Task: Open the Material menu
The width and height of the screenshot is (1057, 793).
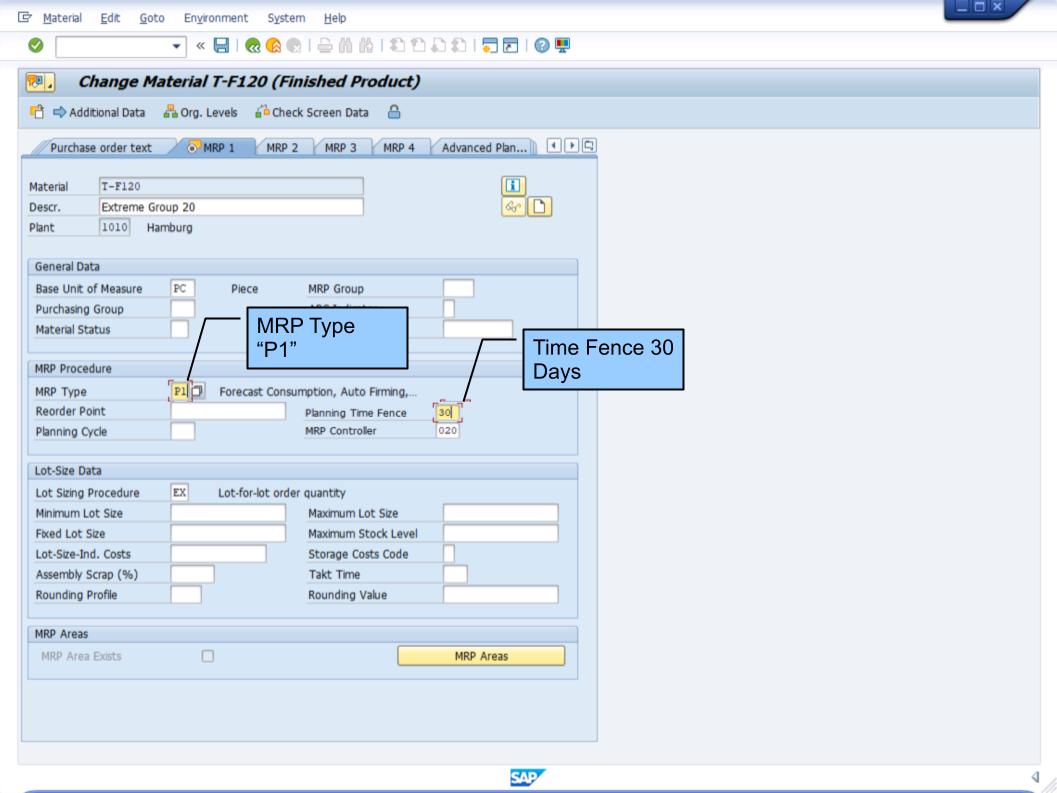Action: (62, 18)
